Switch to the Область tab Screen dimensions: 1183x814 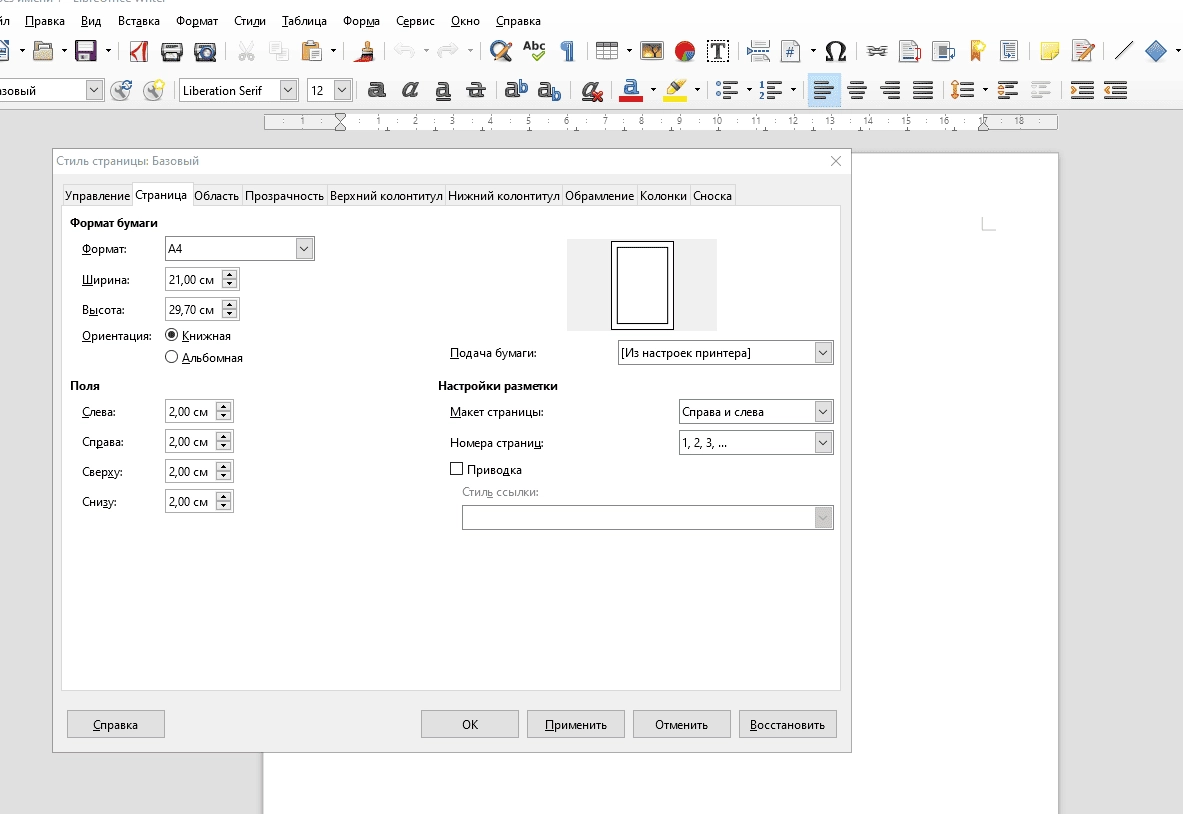click(x=217, y=195)
